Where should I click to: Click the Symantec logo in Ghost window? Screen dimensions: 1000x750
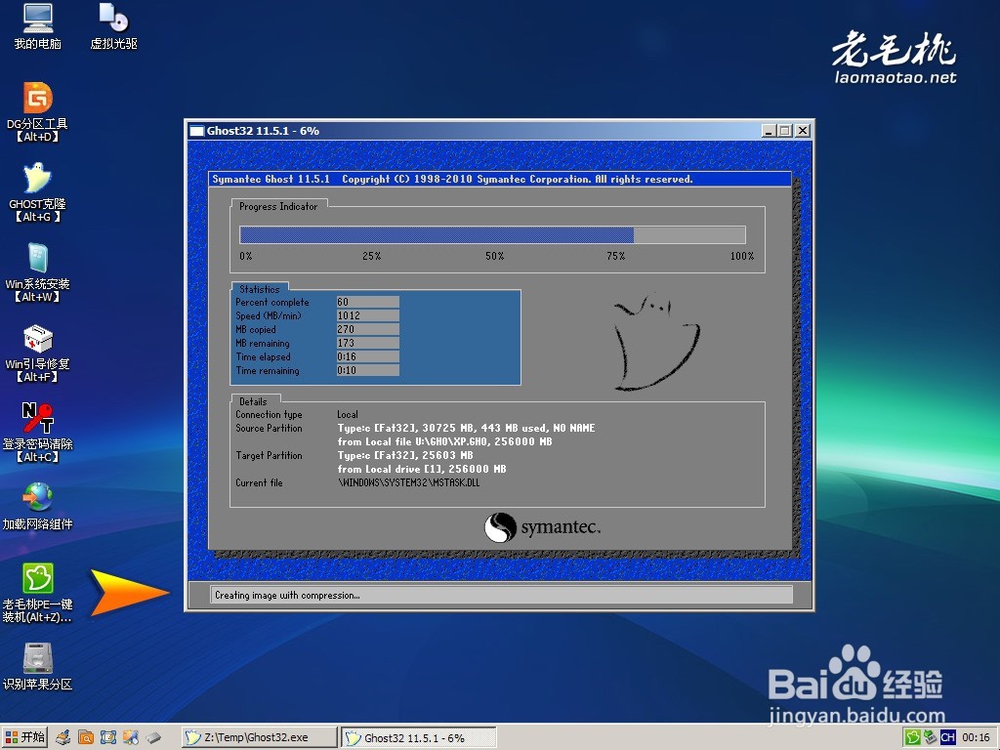click(x=542, y=527)
